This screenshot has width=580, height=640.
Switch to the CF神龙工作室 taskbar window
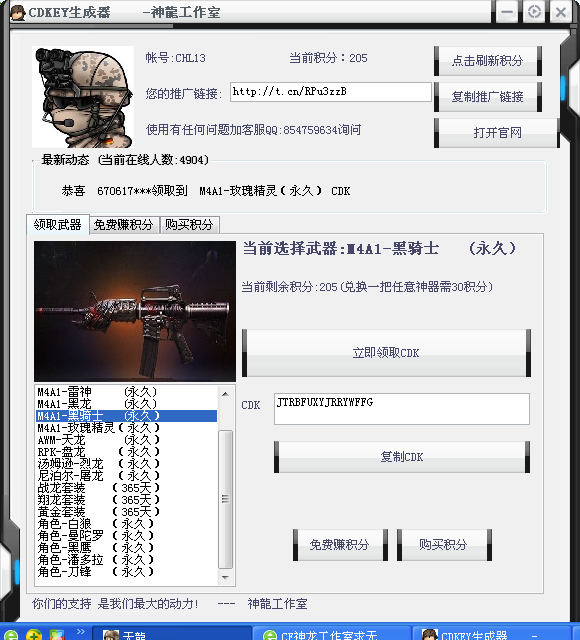tap(331, 634)
